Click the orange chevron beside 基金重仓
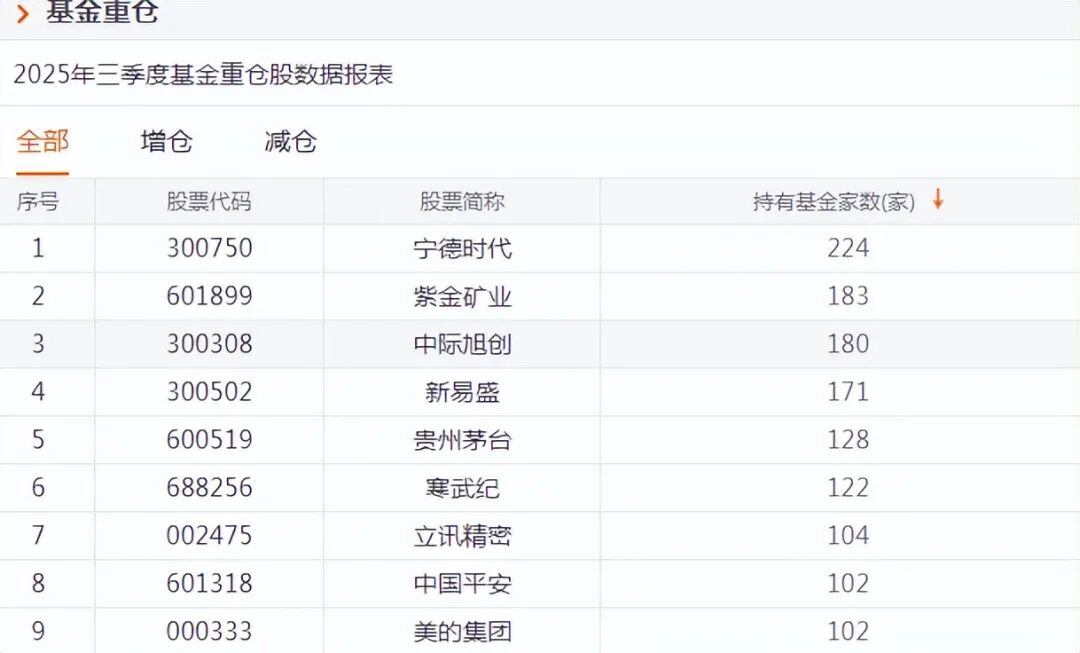Screen dimensions: 1080x653 point(22,13)
